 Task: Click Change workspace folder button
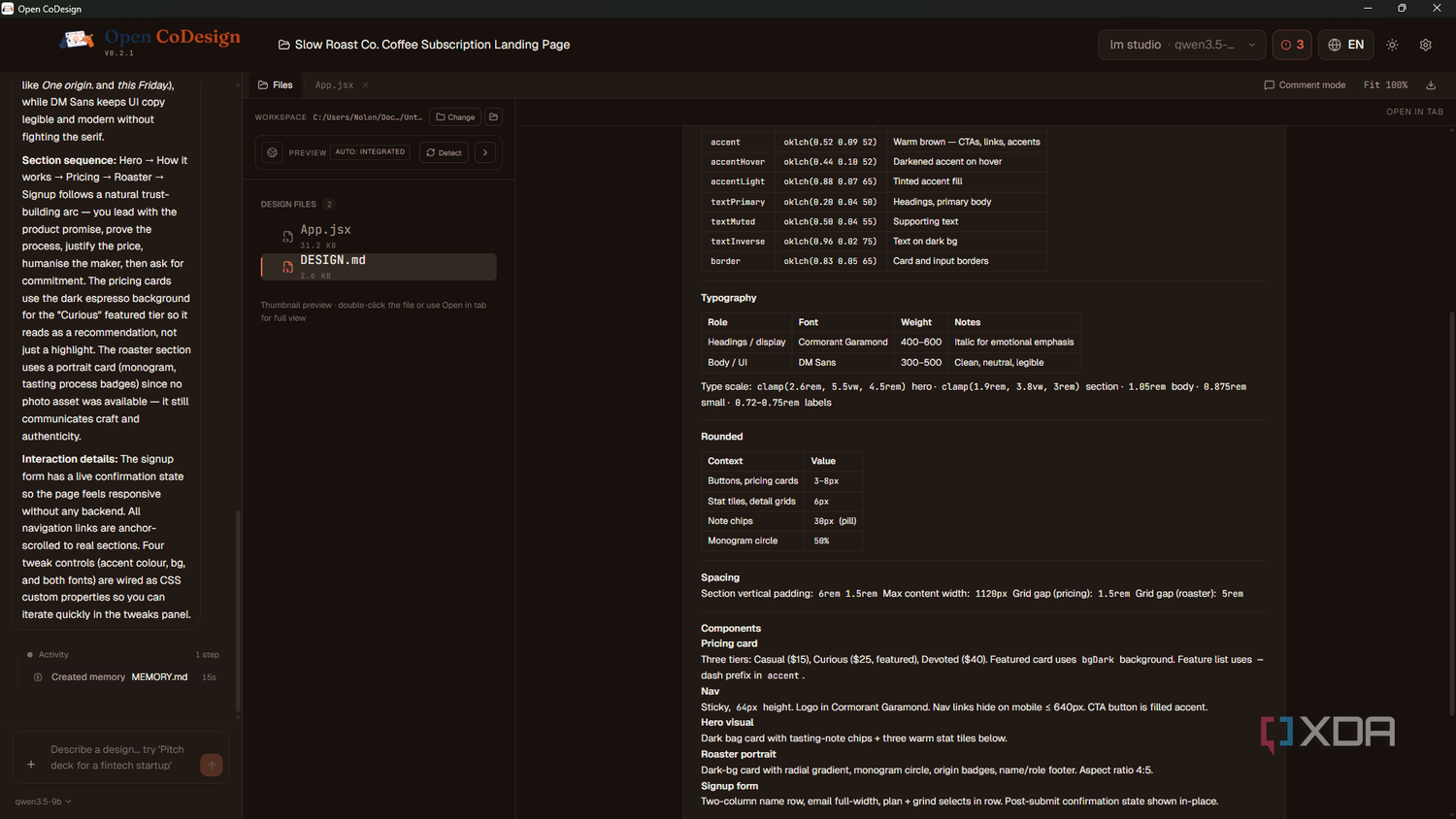pos(455,117)
